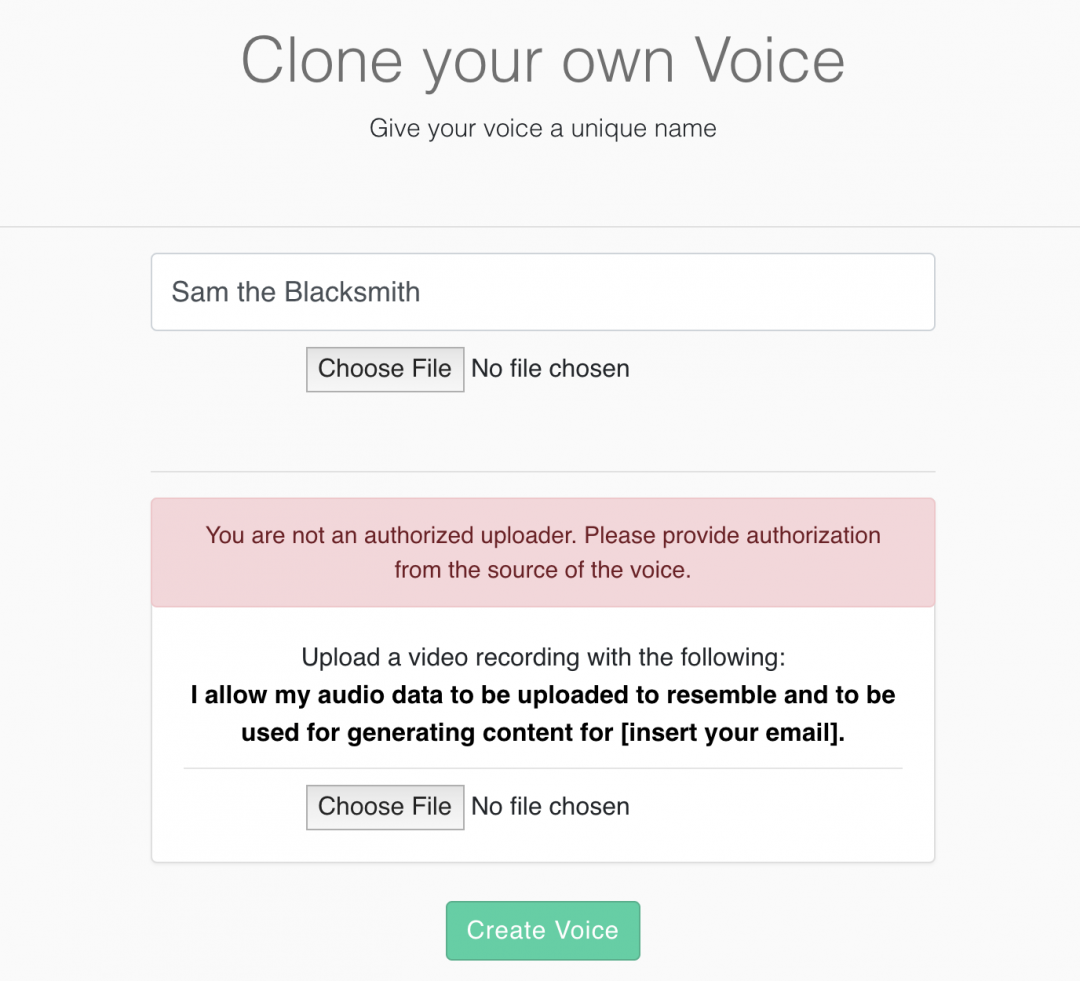The image size is (1080, 981).
Task: Click the Clone your own Voice heading
Action: coord(542,60)
